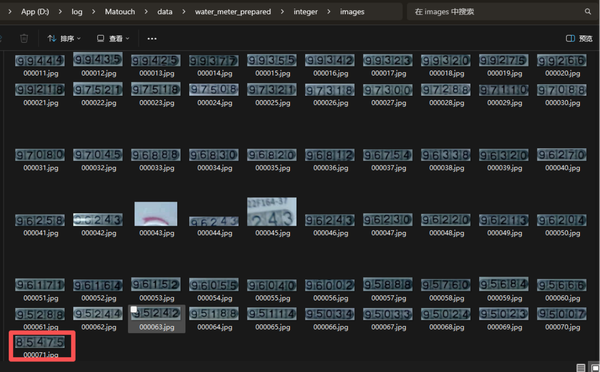Select the 000020.jpg thumbnail showing 99266
Screen dimensions: 600x372
coord(561,60)
